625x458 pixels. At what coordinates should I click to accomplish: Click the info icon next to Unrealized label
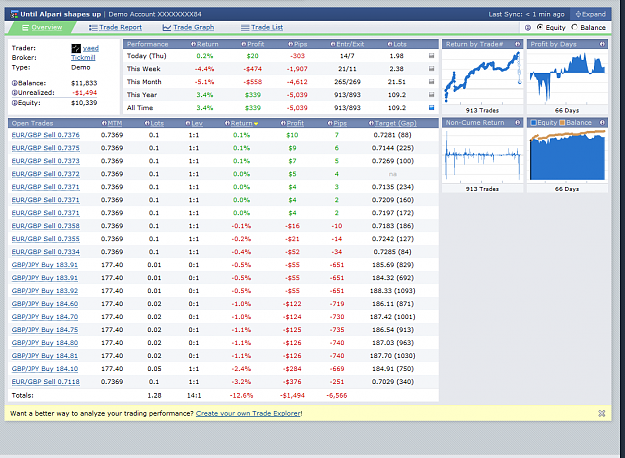tap(14, 93)
